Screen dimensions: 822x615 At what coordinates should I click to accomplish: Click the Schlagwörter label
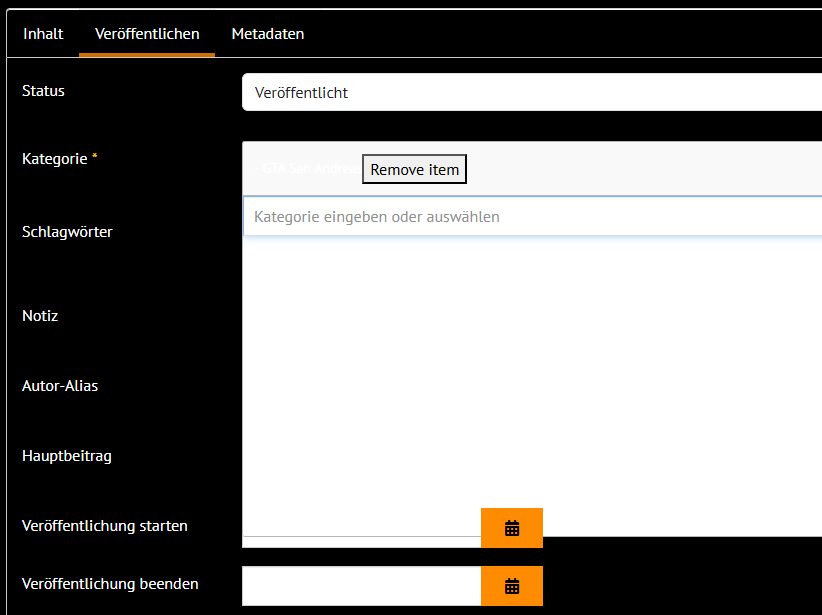[x=67, y=232]
